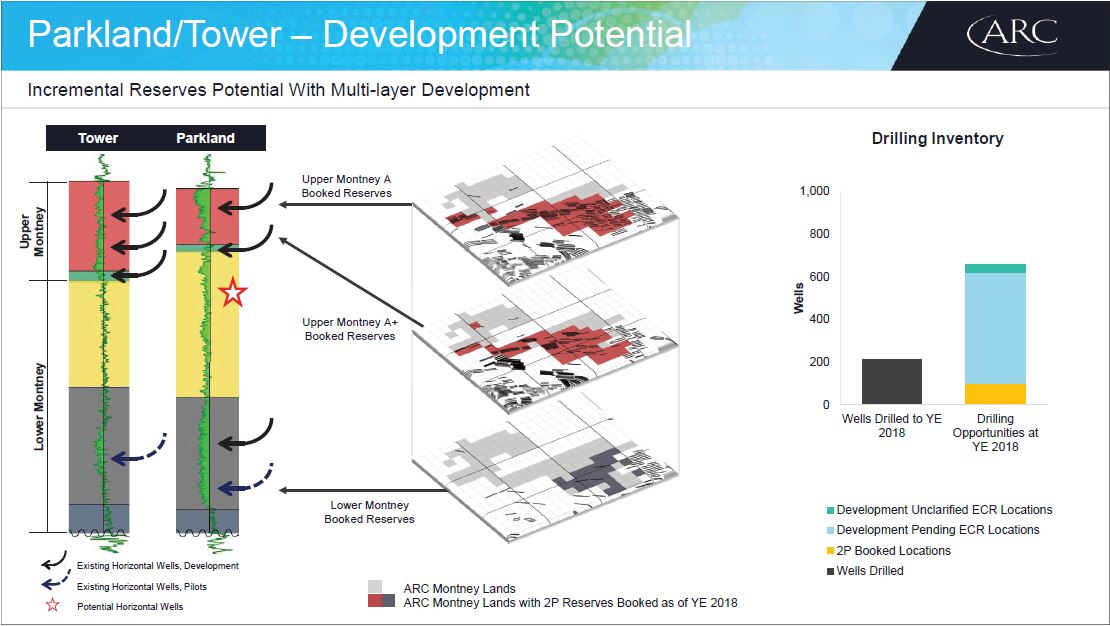Click the dashed blue pilot arrow on Parkland column
Viewport: 1110px width, 626px height.
pos(245,479)
